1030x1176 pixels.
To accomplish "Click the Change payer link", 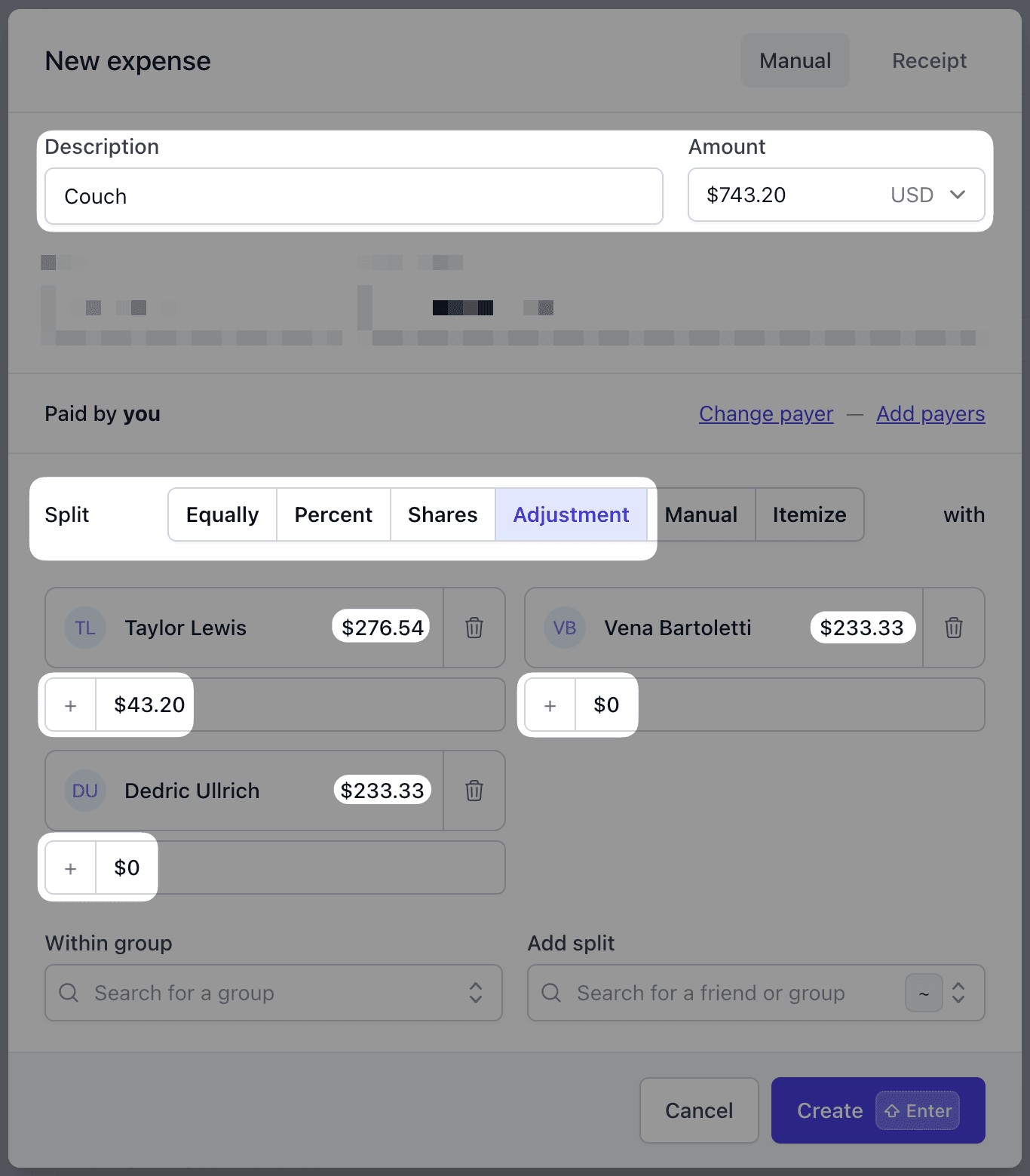I will pos(766,413).
